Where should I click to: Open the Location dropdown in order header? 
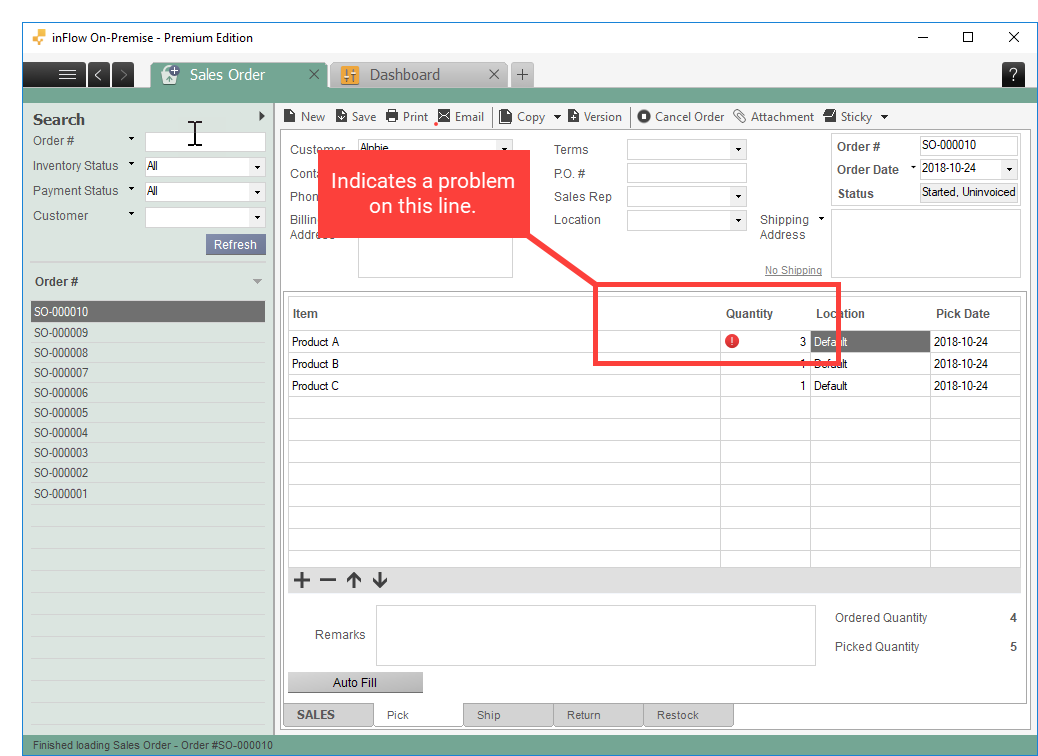[x=738, y=220]
